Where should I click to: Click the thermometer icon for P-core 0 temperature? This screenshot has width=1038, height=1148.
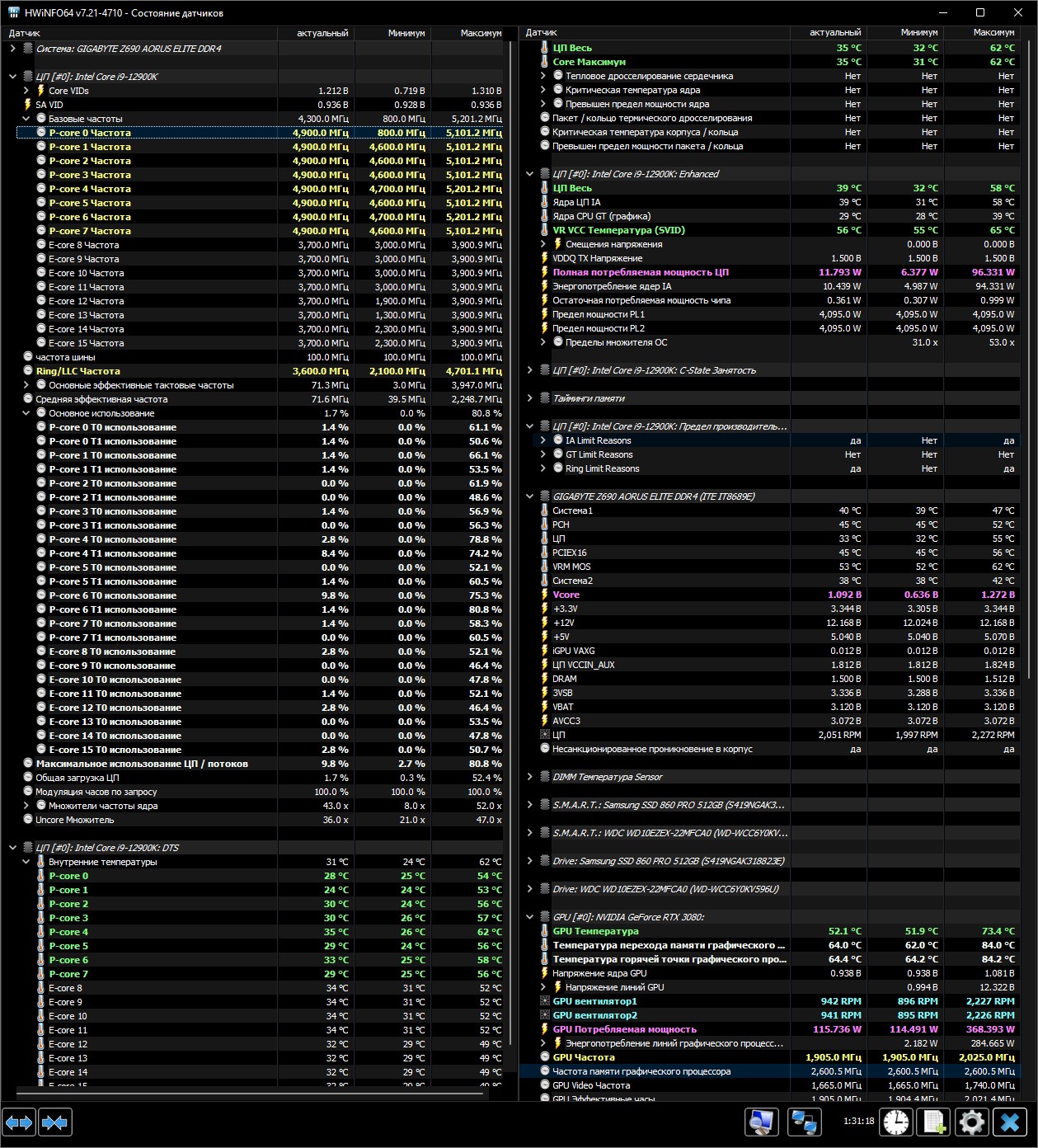(x=41, y=876)
